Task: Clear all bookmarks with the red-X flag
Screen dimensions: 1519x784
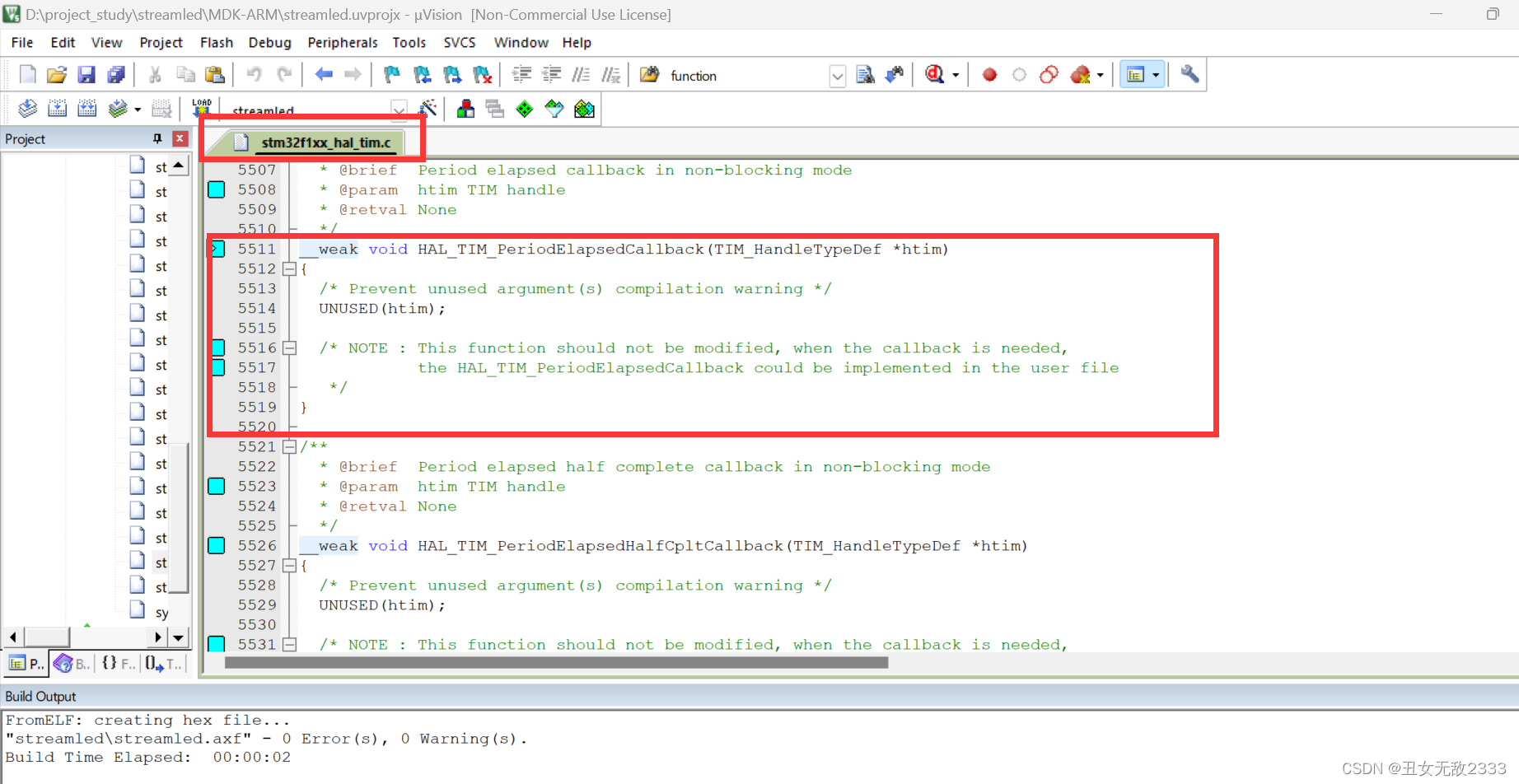Action: pos(483,75)
